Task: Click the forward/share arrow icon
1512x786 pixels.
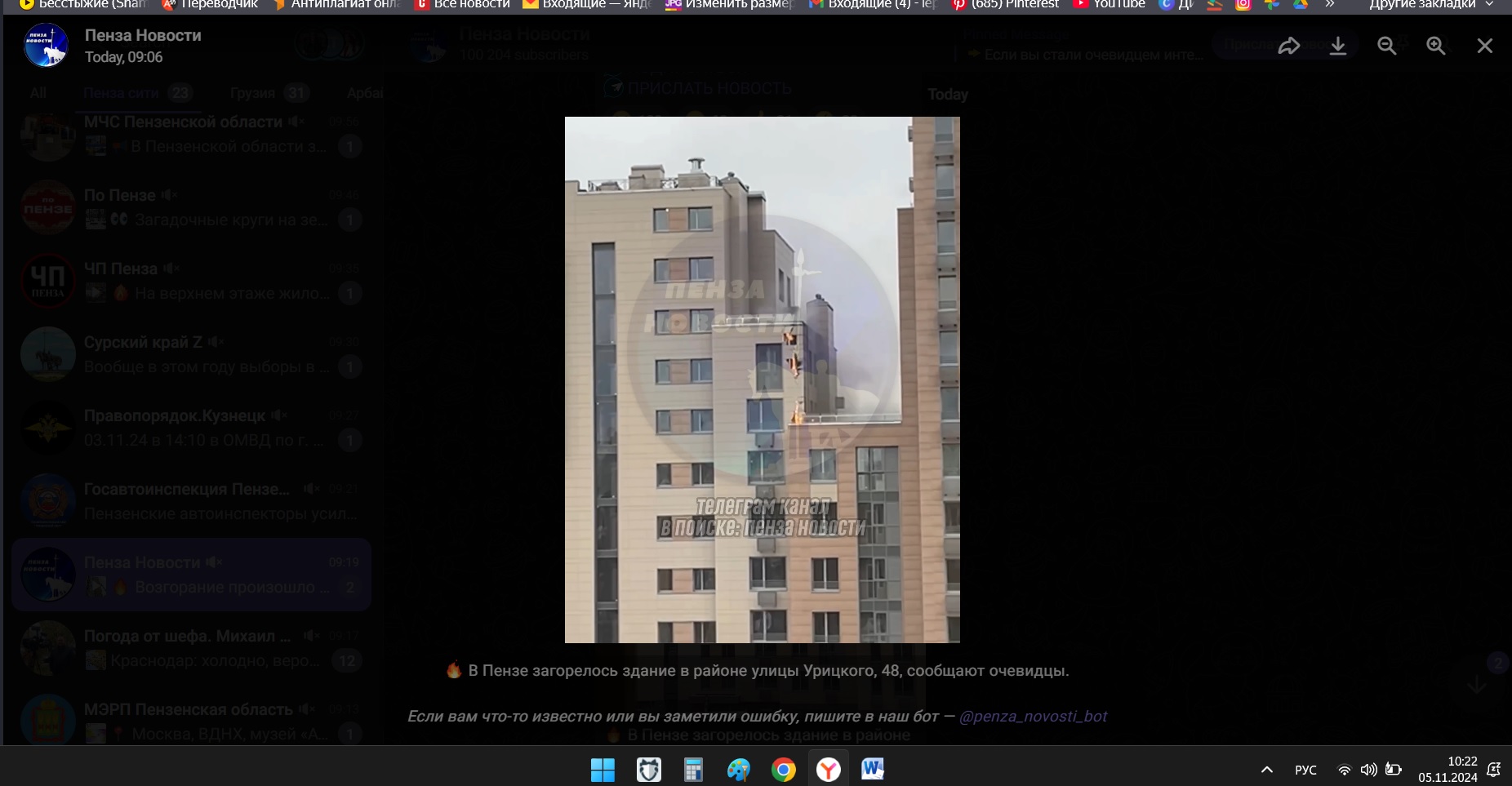Action: 1288,46
